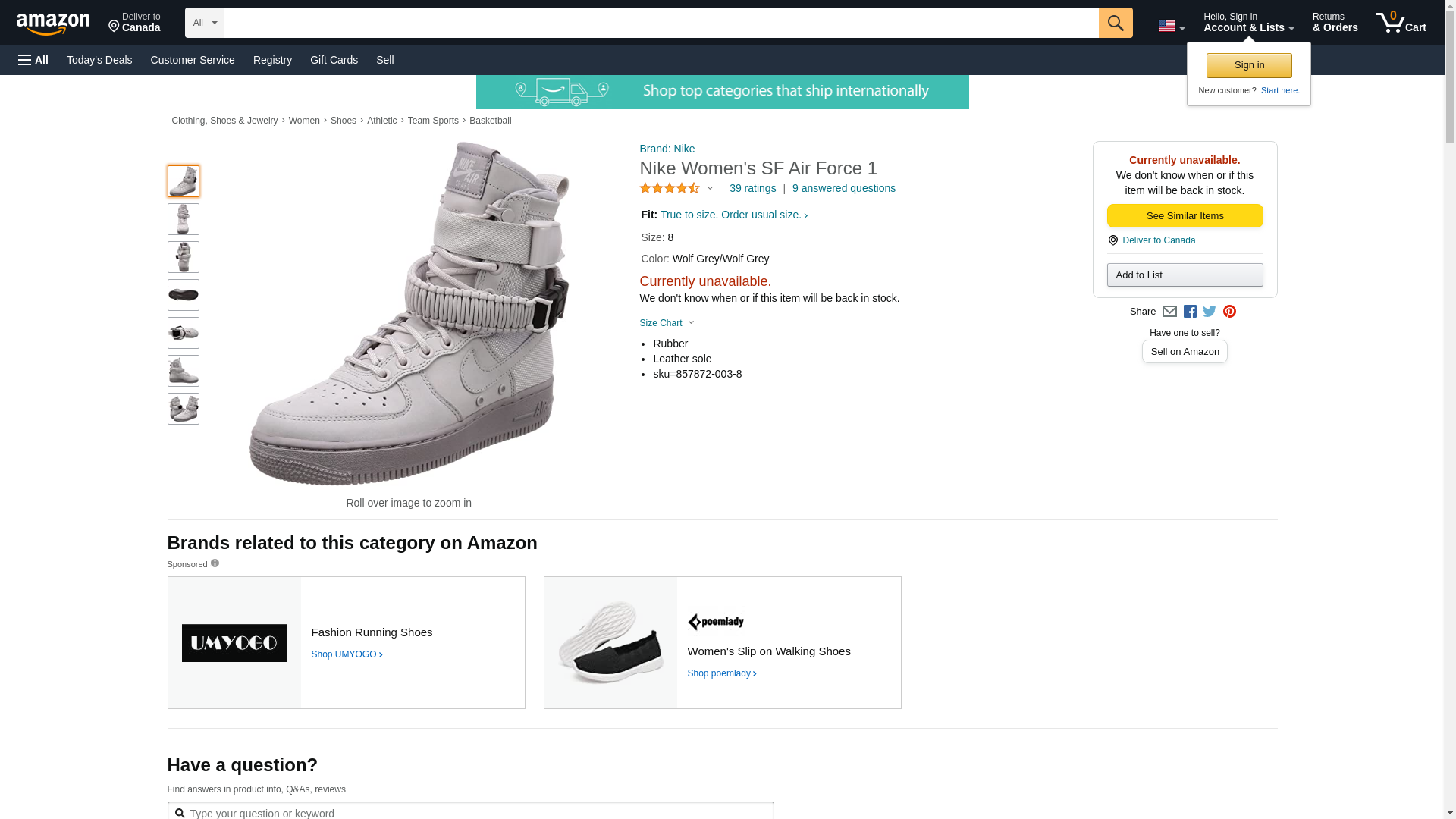
Task: Select the shoe sole thumbnail image
Action: (184, 295)
